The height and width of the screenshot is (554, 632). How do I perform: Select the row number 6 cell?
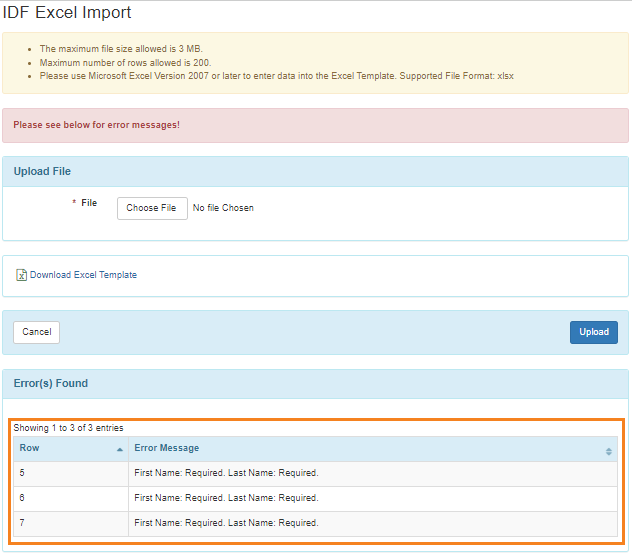[71, 498]
